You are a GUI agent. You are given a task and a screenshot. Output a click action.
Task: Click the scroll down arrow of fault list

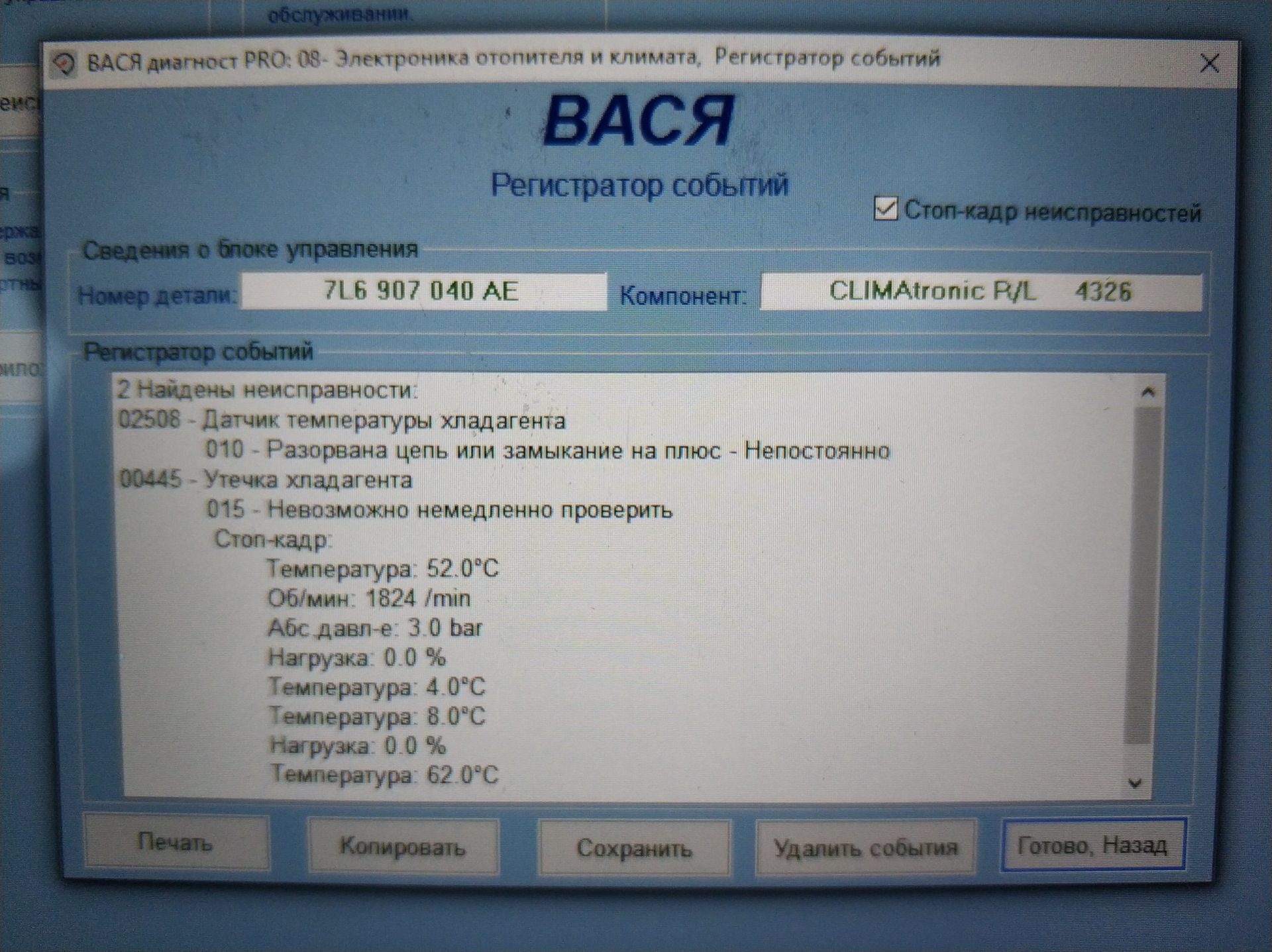pyautogui.click(x=1136, y=783)
